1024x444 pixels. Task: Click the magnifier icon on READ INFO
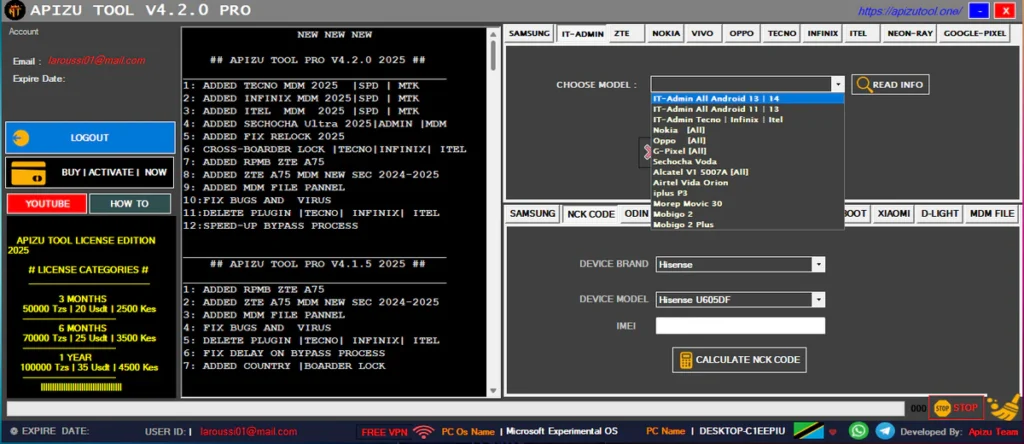click(863, 84)
